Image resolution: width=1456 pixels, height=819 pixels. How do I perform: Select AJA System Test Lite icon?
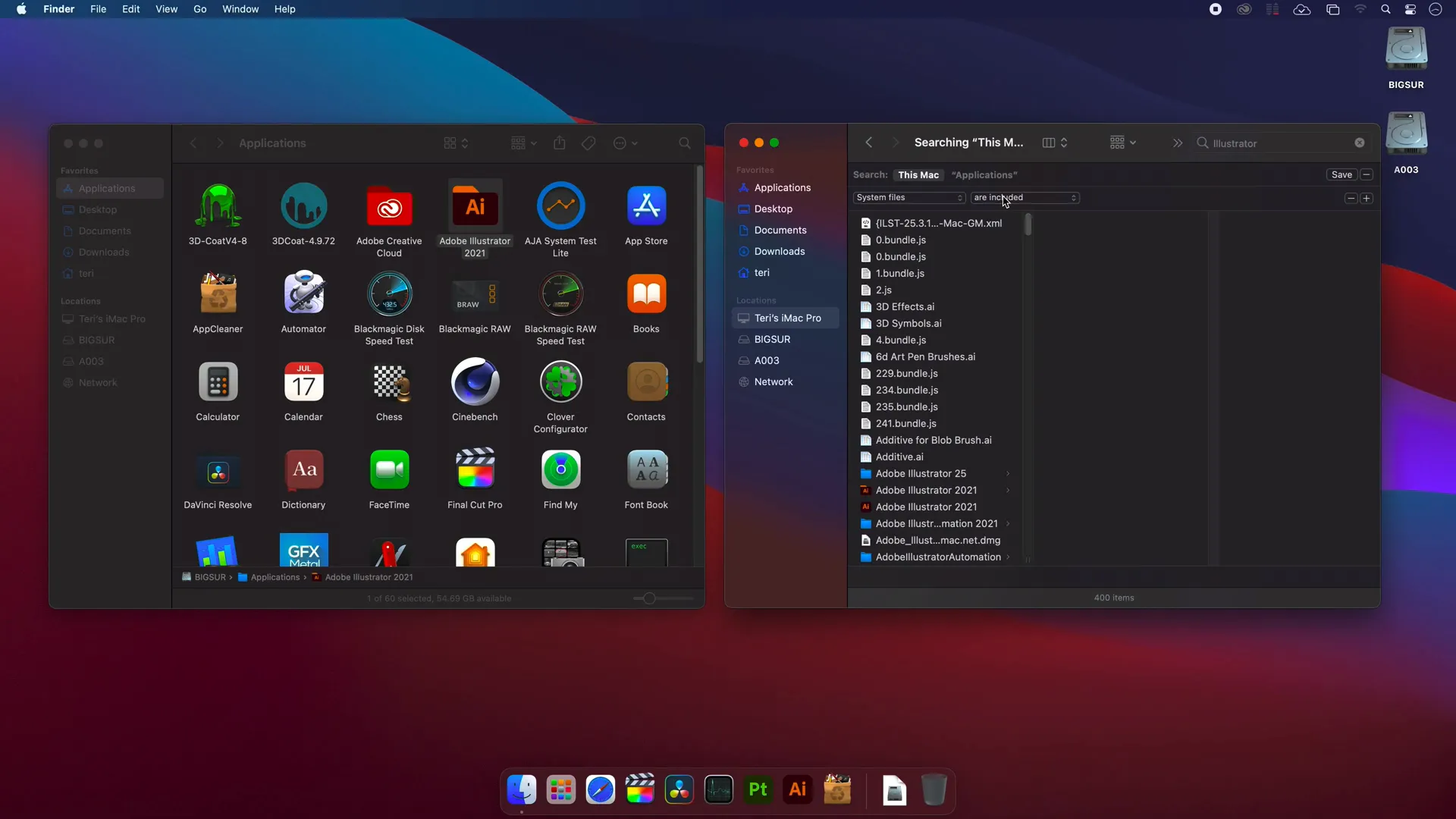point(560,206)
